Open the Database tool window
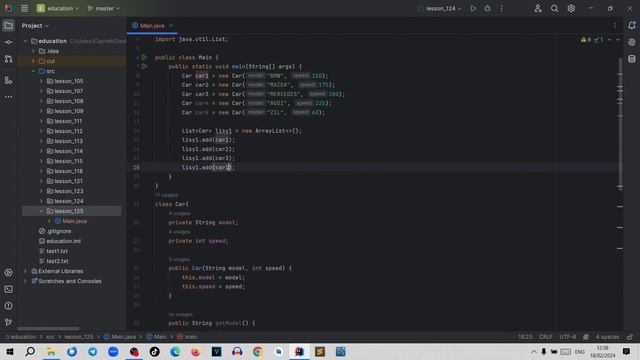640x360 pixels. tap(631, 59)
